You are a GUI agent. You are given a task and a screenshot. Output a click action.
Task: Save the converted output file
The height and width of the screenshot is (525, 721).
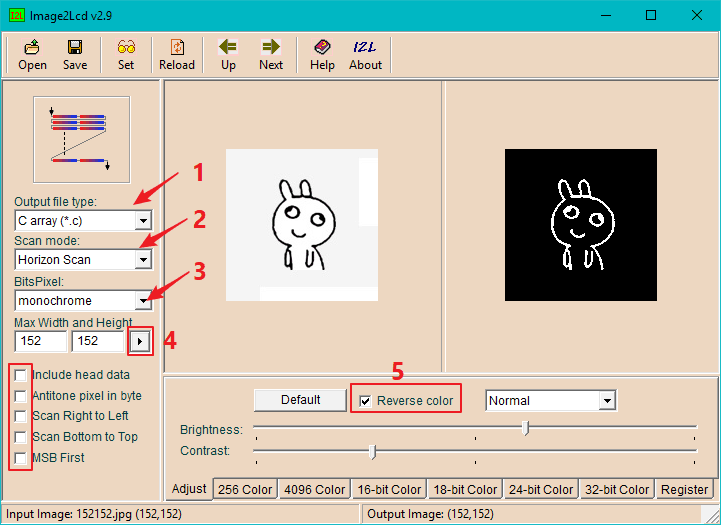(75, 55)
